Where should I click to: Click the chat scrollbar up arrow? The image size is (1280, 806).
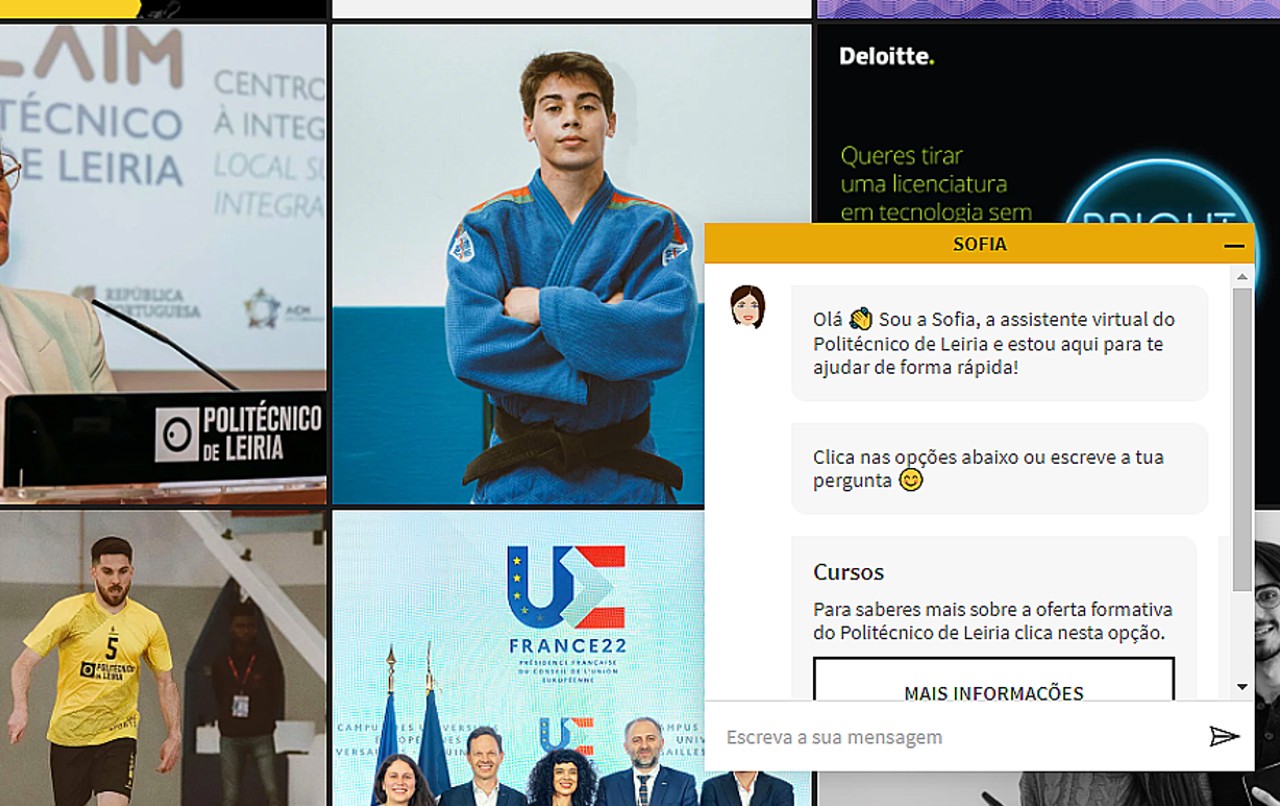coord(1242,276)
